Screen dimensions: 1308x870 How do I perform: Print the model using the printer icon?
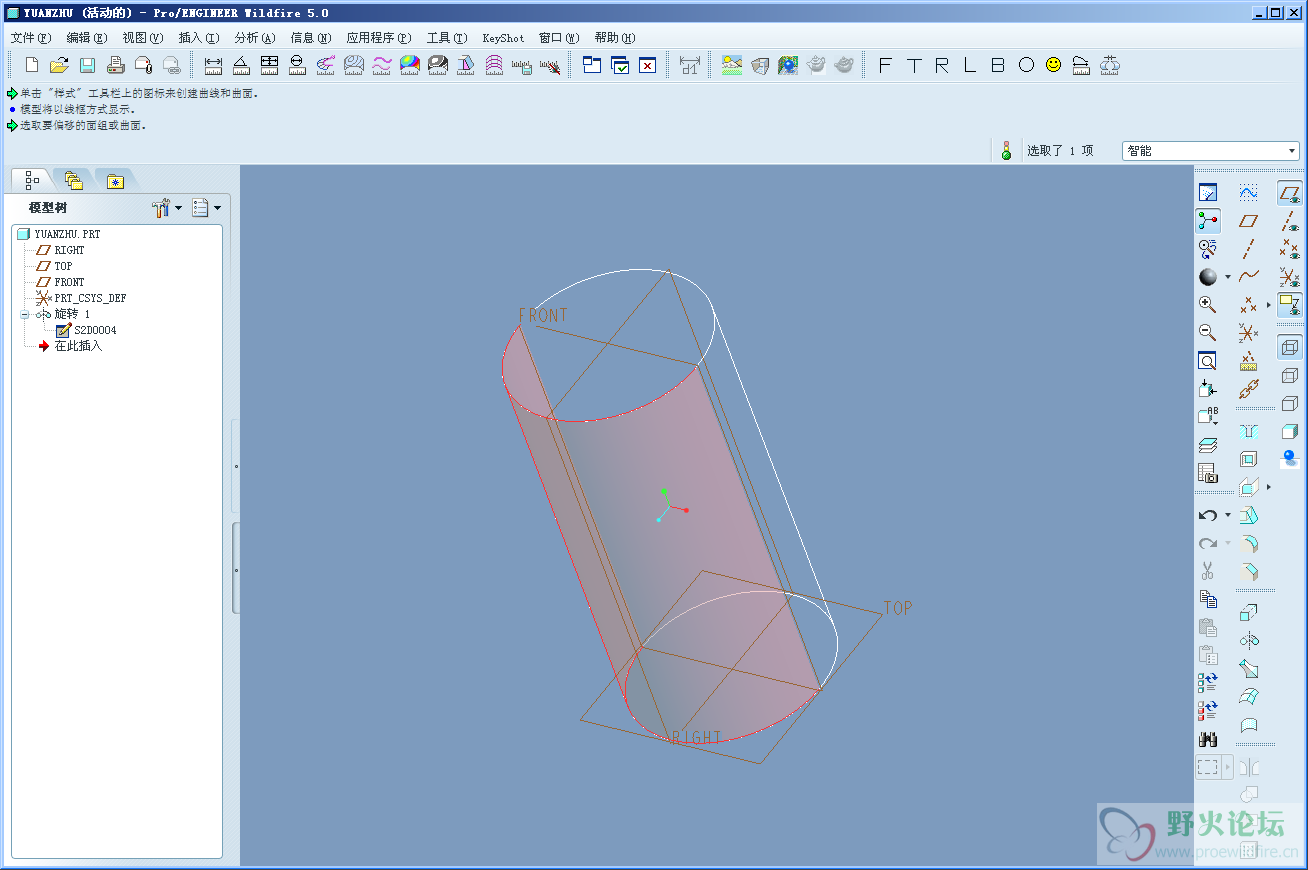[115, 65]
